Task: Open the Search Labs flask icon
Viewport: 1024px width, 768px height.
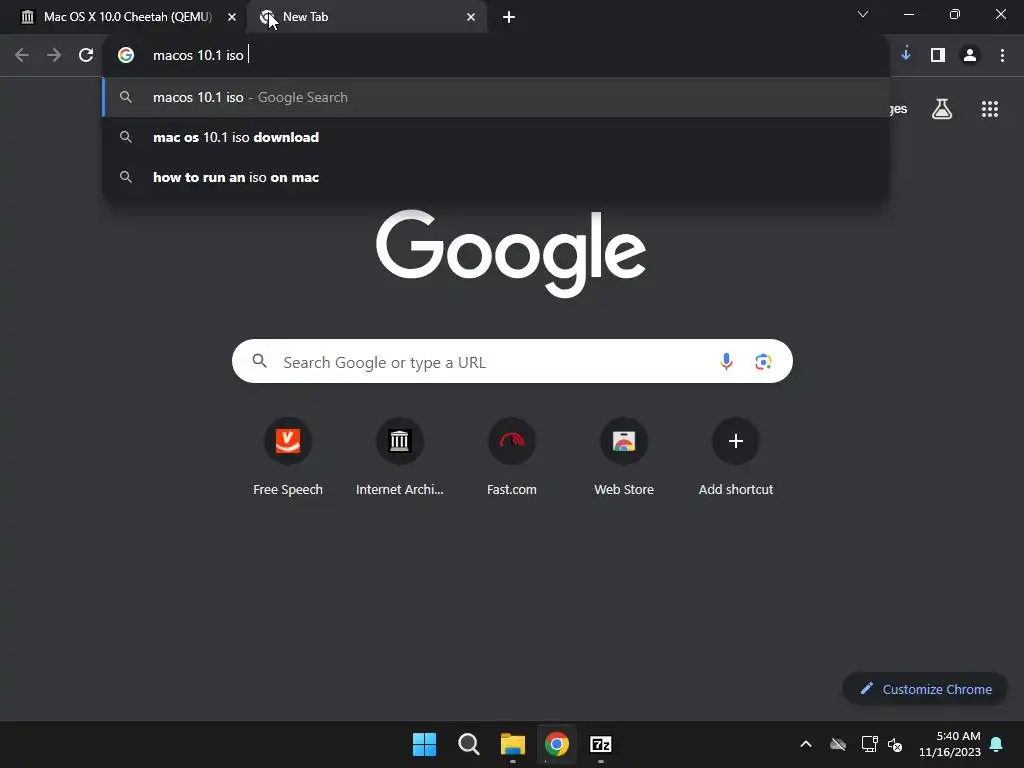Action: 942,109
